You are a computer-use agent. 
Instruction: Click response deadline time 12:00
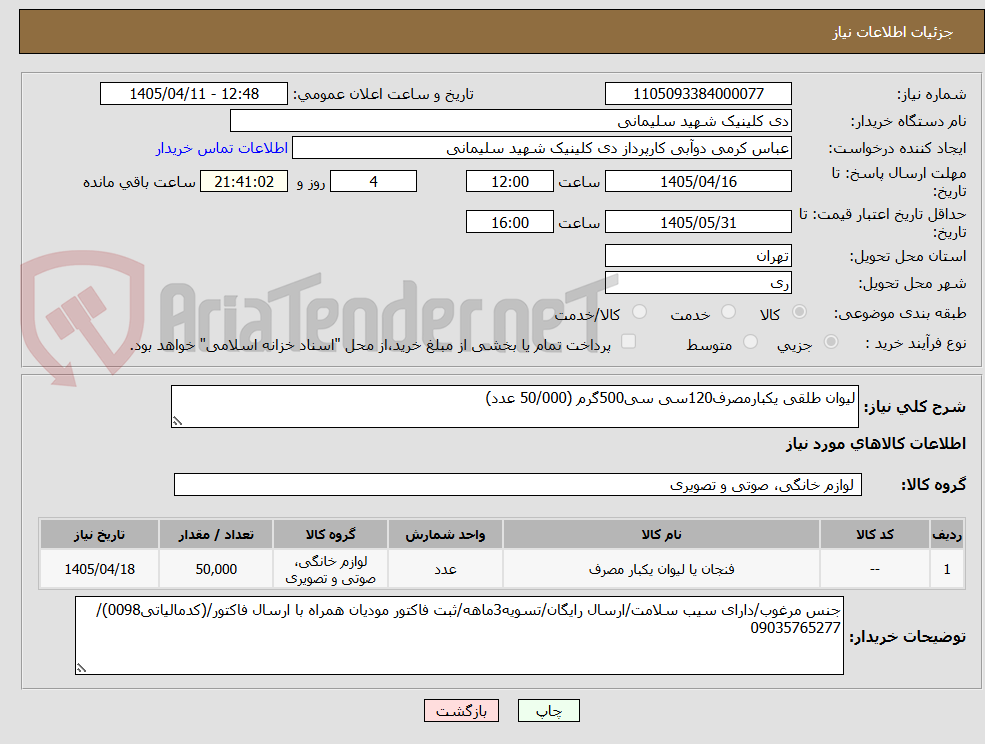pyautogui.click(x=509, y=182)
